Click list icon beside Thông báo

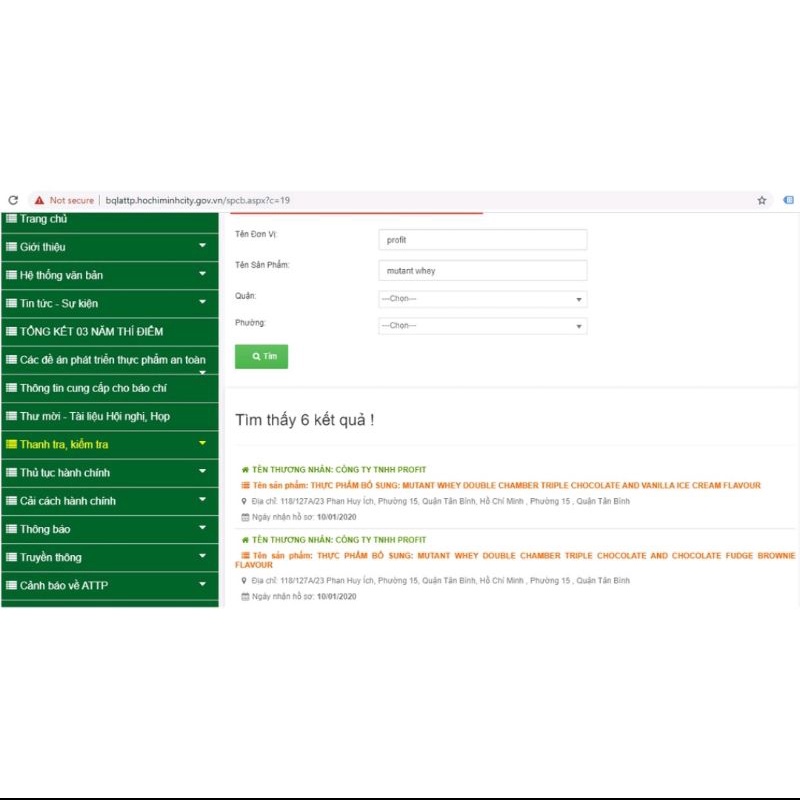pyautogui.click(x=11, y=529)
